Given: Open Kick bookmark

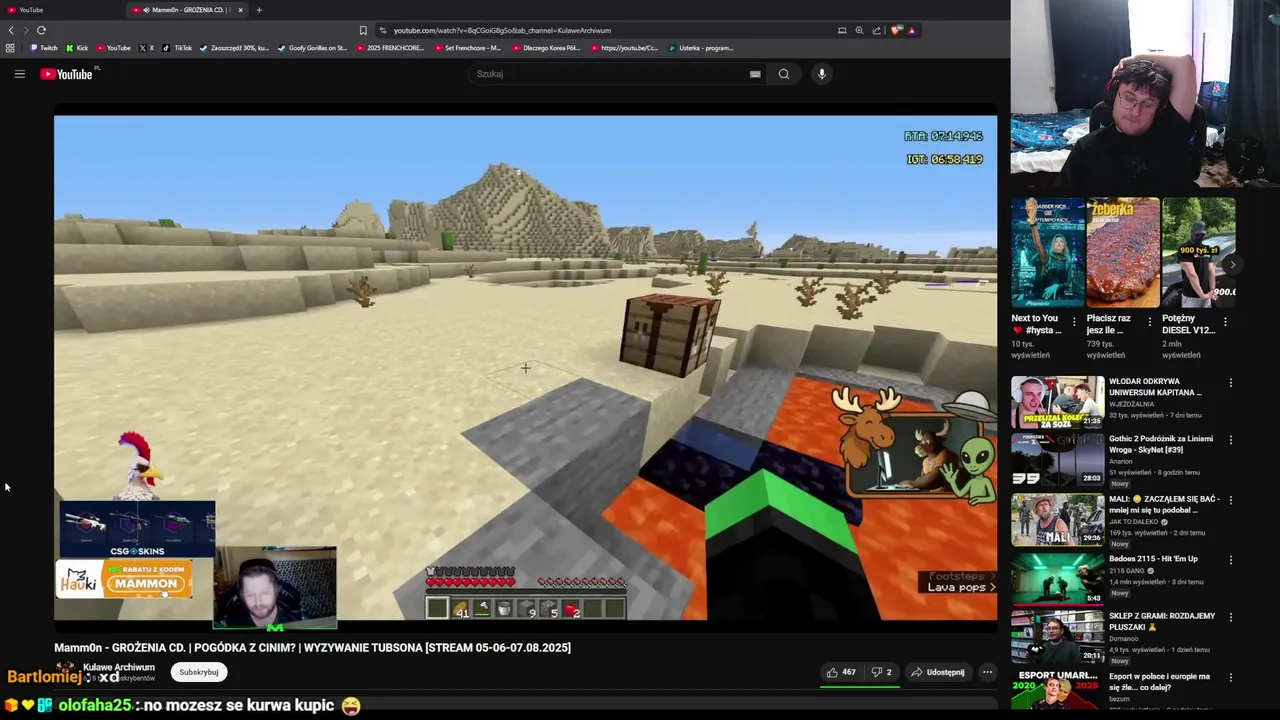Looking at the screenshot, I should click(x=77, y=48).
